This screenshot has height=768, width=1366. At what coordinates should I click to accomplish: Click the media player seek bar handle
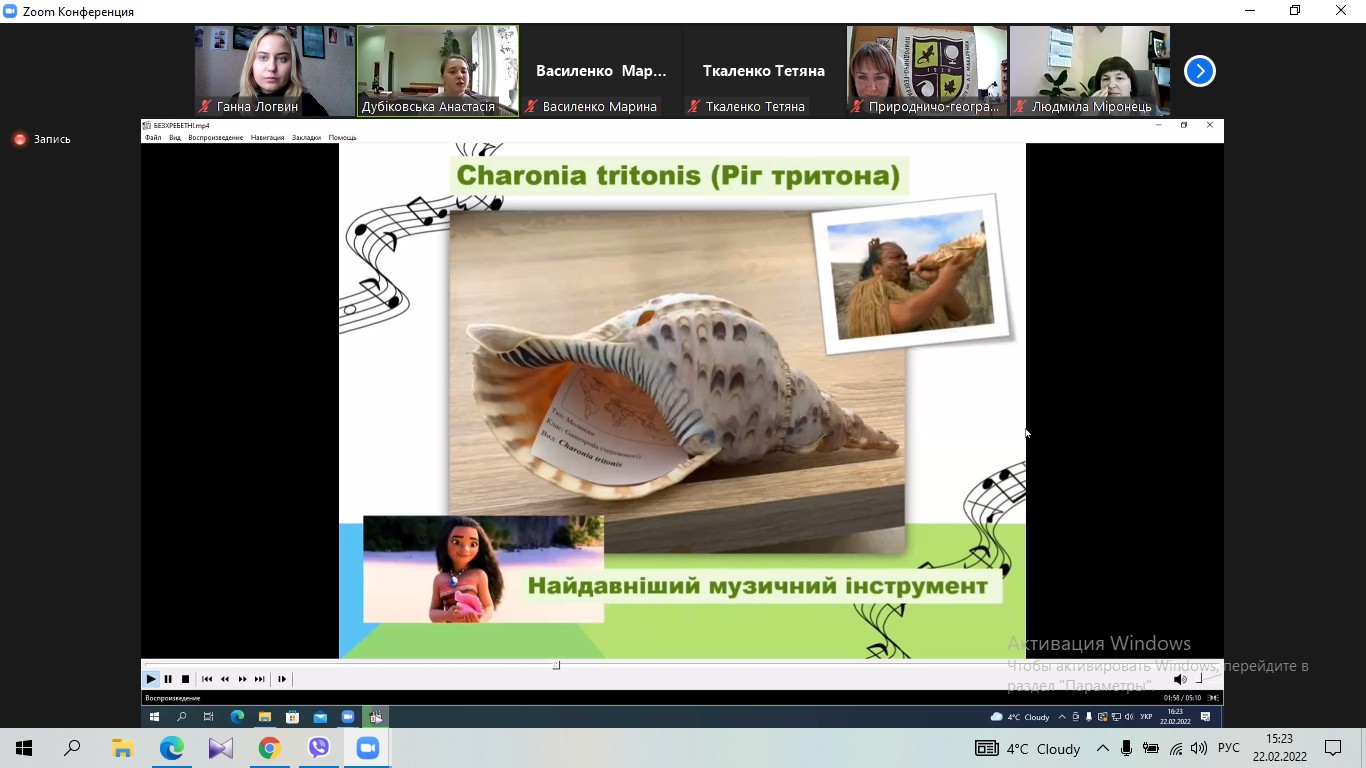coord(556,665)
